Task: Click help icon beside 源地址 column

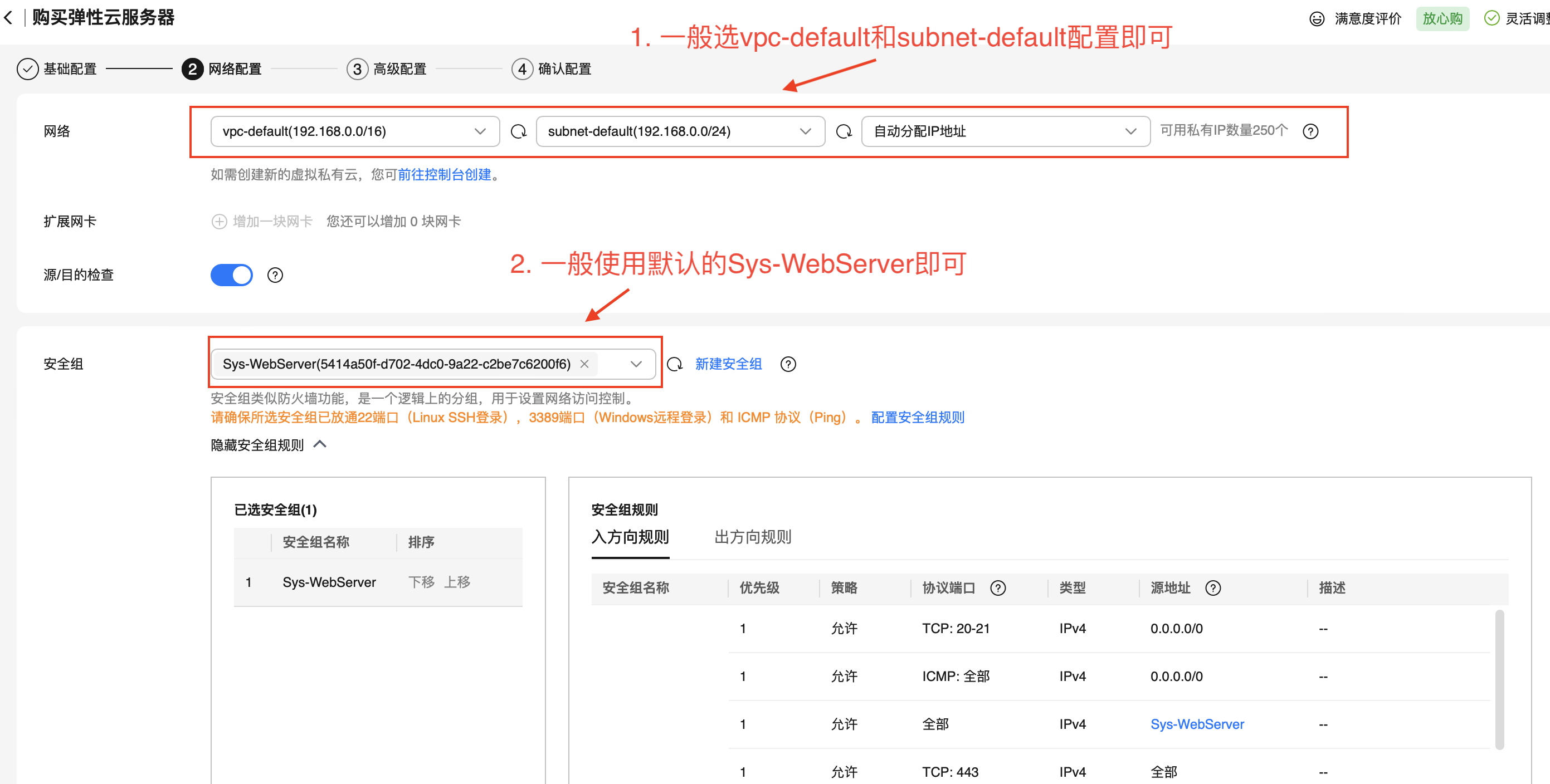Action: pos(1212,588)
